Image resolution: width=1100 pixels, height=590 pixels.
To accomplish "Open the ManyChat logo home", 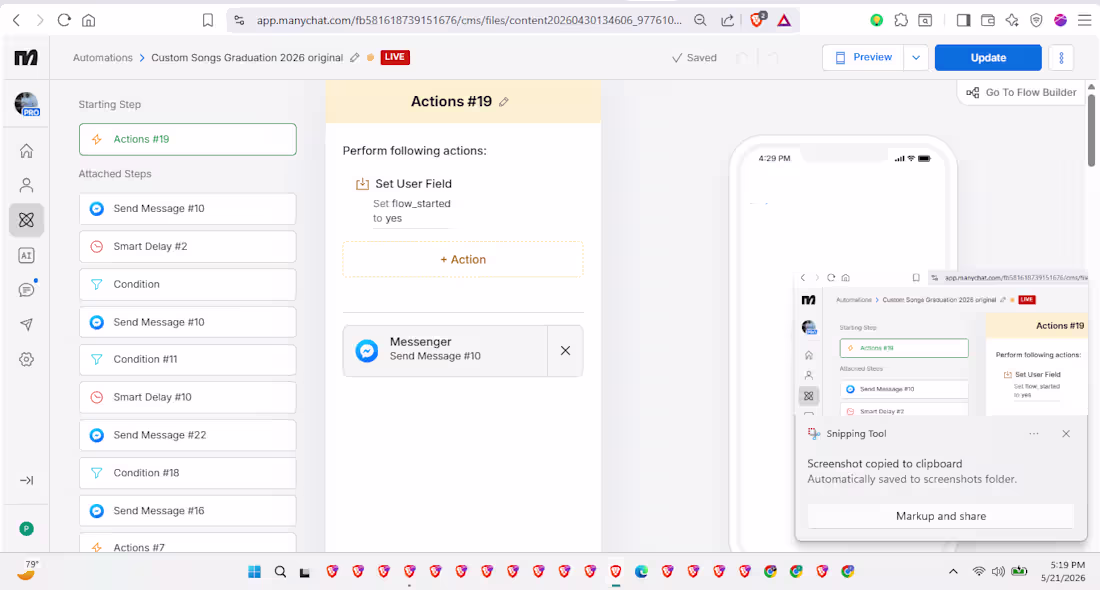I will (x=26, y=58).
